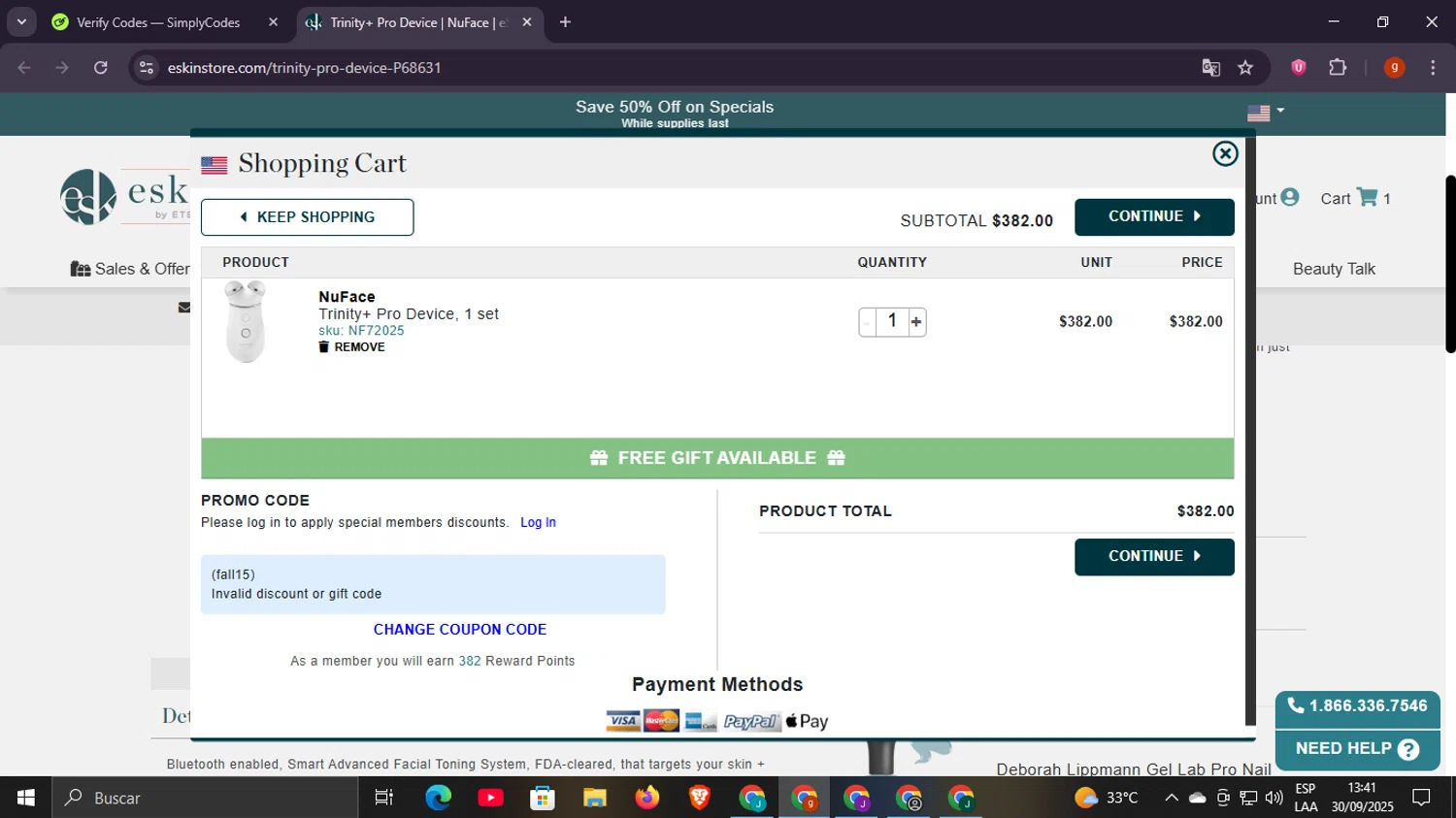
Task: Launch Firefox from taskbar
Action: click(646, 798)
